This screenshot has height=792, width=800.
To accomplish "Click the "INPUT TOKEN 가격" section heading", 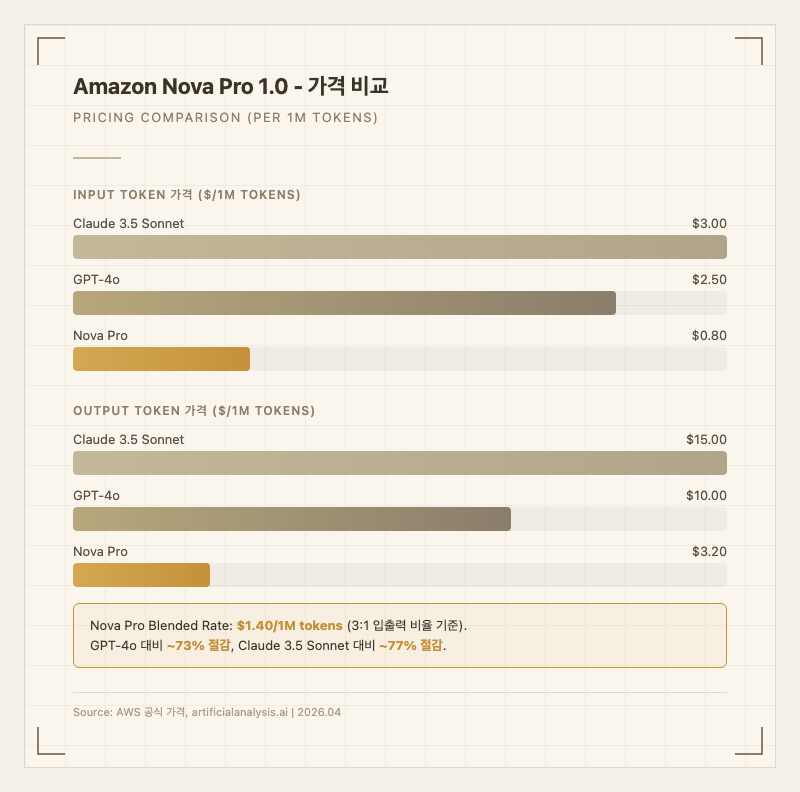I will pos(187,195).
